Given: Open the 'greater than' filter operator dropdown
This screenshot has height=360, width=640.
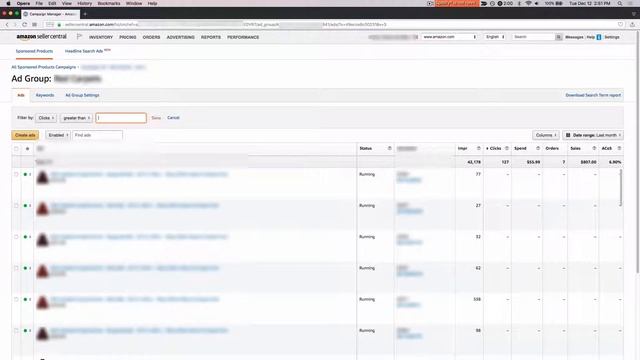Looking at the screenshot, I should (76, 118).
